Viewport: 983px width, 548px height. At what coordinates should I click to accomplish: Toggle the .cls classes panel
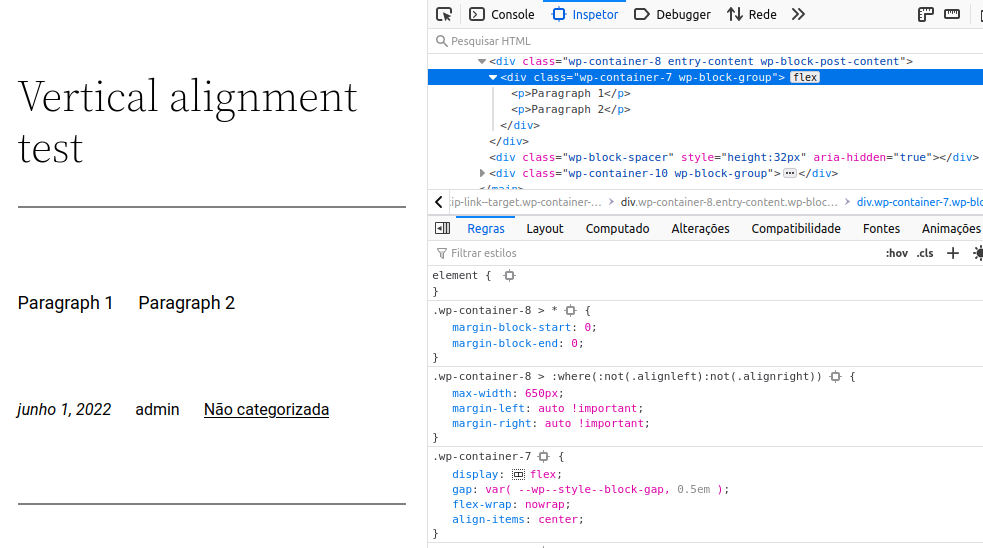coord(925,253)
